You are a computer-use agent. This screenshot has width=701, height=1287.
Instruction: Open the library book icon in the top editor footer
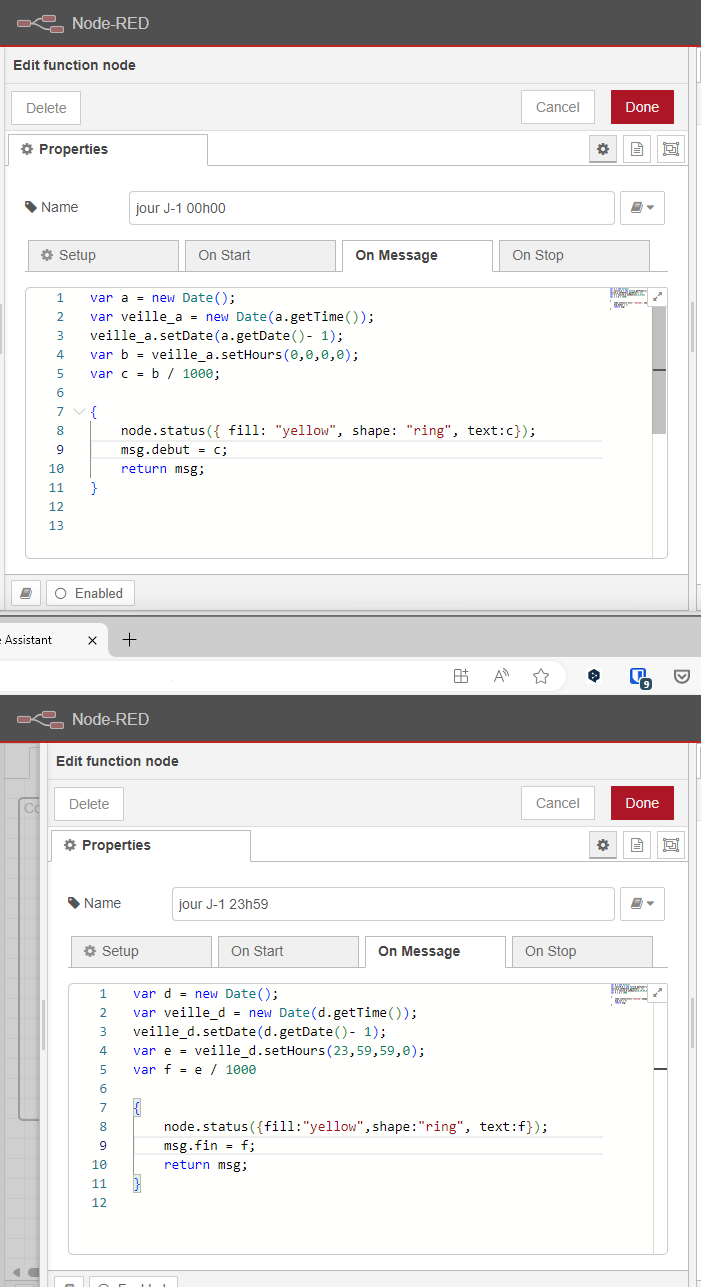point(26,593)
